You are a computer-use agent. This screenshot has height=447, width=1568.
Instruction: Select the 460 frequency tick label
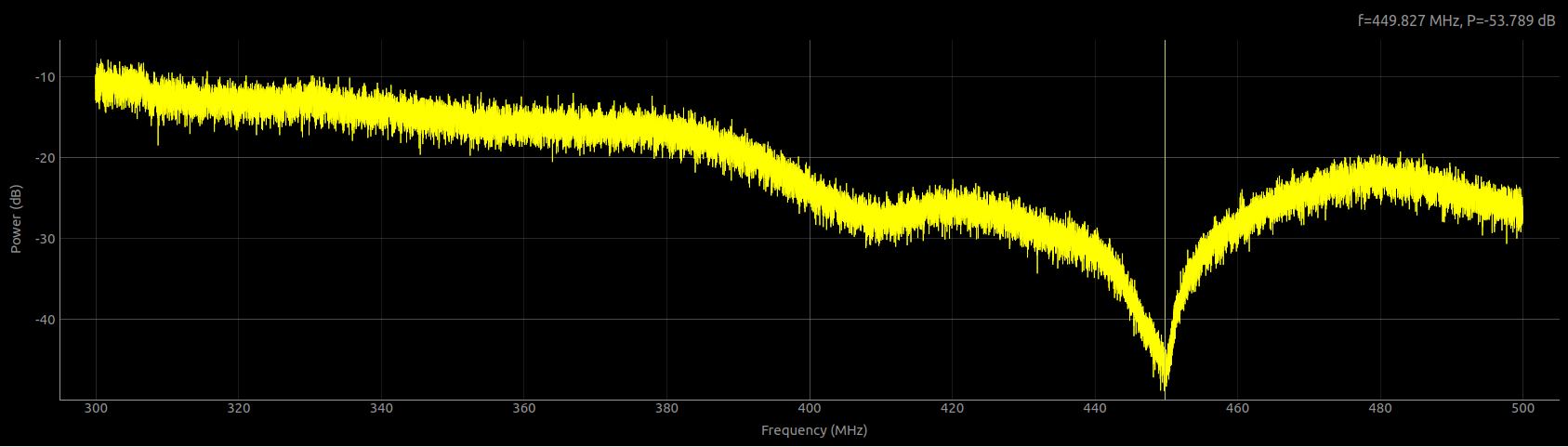[1237, 409]
